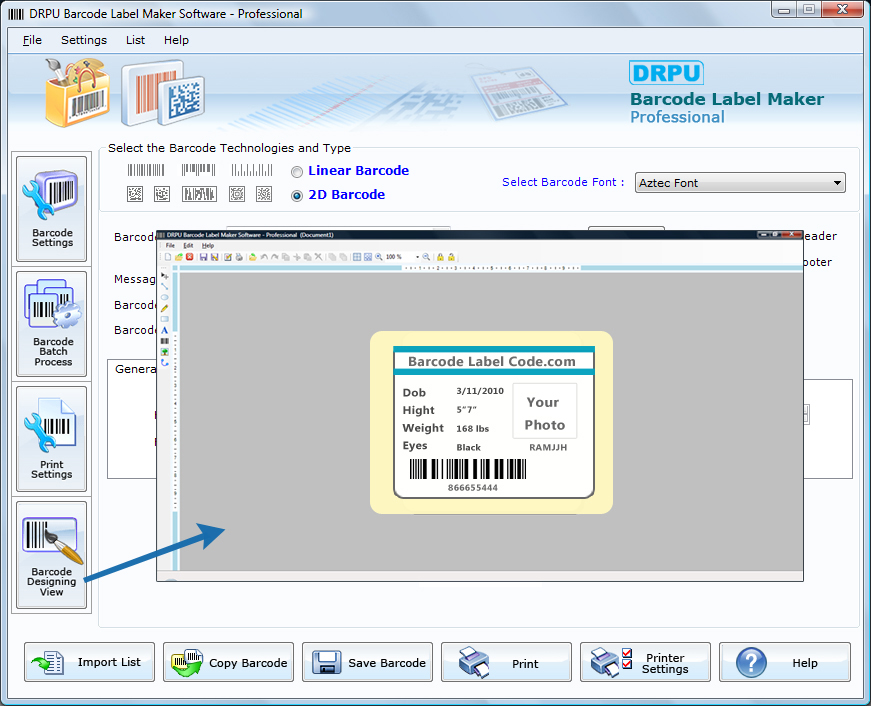The image size is (871, 706).
Task: Click the 'Black' eyes value on label
Action: pos(468,448)
